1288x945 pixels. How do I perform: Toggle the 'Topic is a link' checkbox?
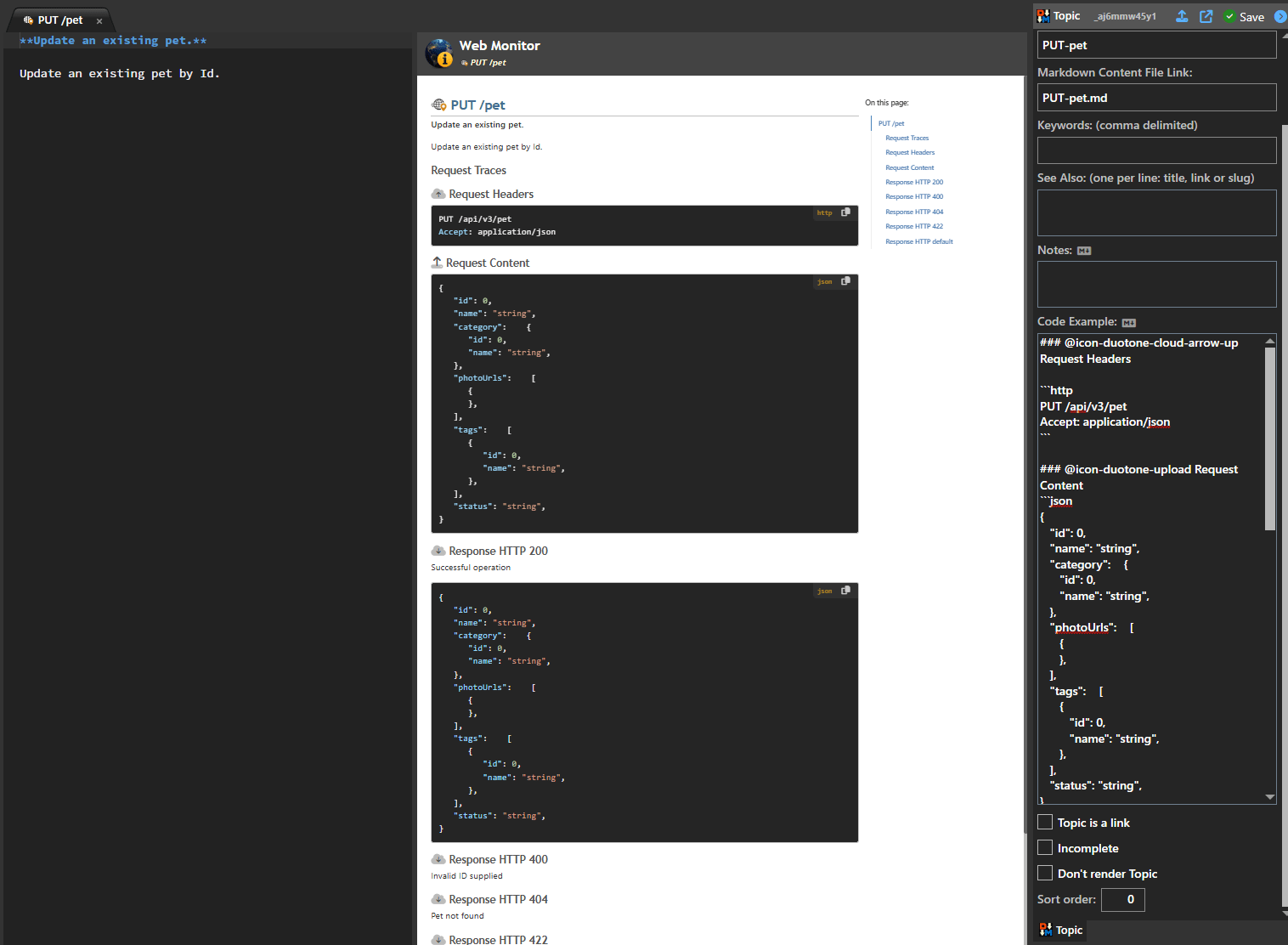[1045, 822]
